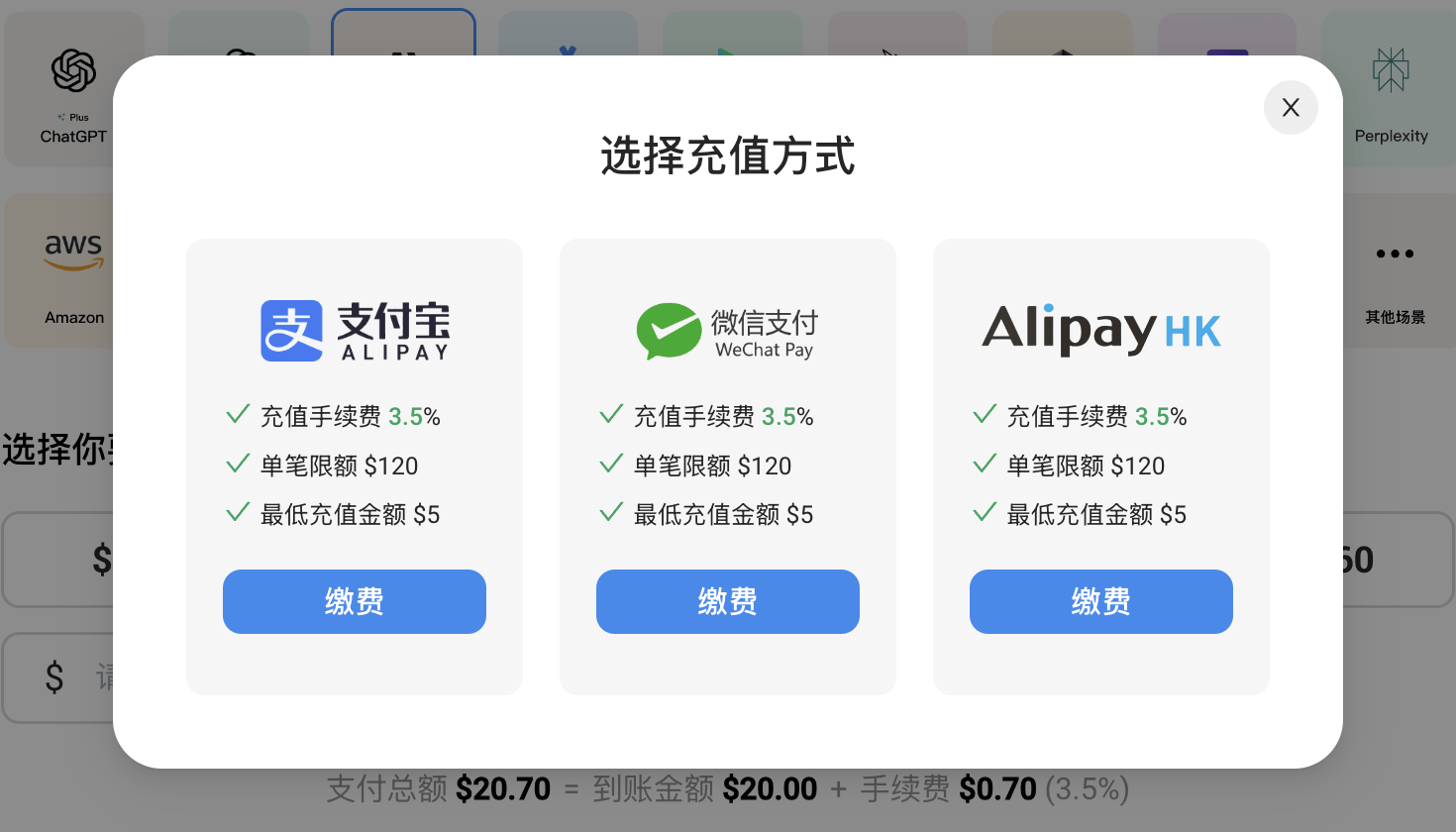Click the custom amount input field
Image resolution: width=1456 pixels, height=832 pixels.
(x=59, y=677)
